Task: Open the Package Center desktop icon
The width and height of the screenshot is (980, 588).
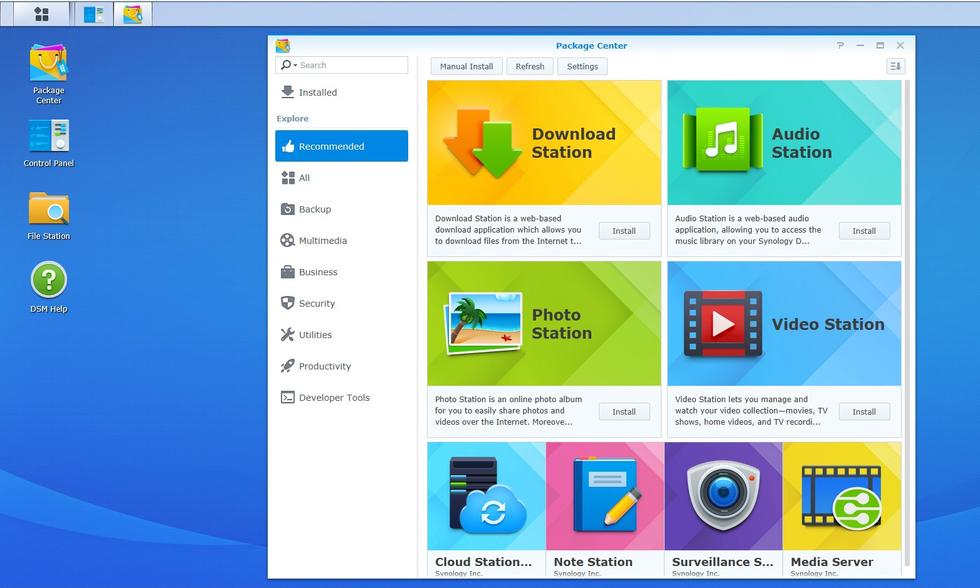Action: point(48,65)
